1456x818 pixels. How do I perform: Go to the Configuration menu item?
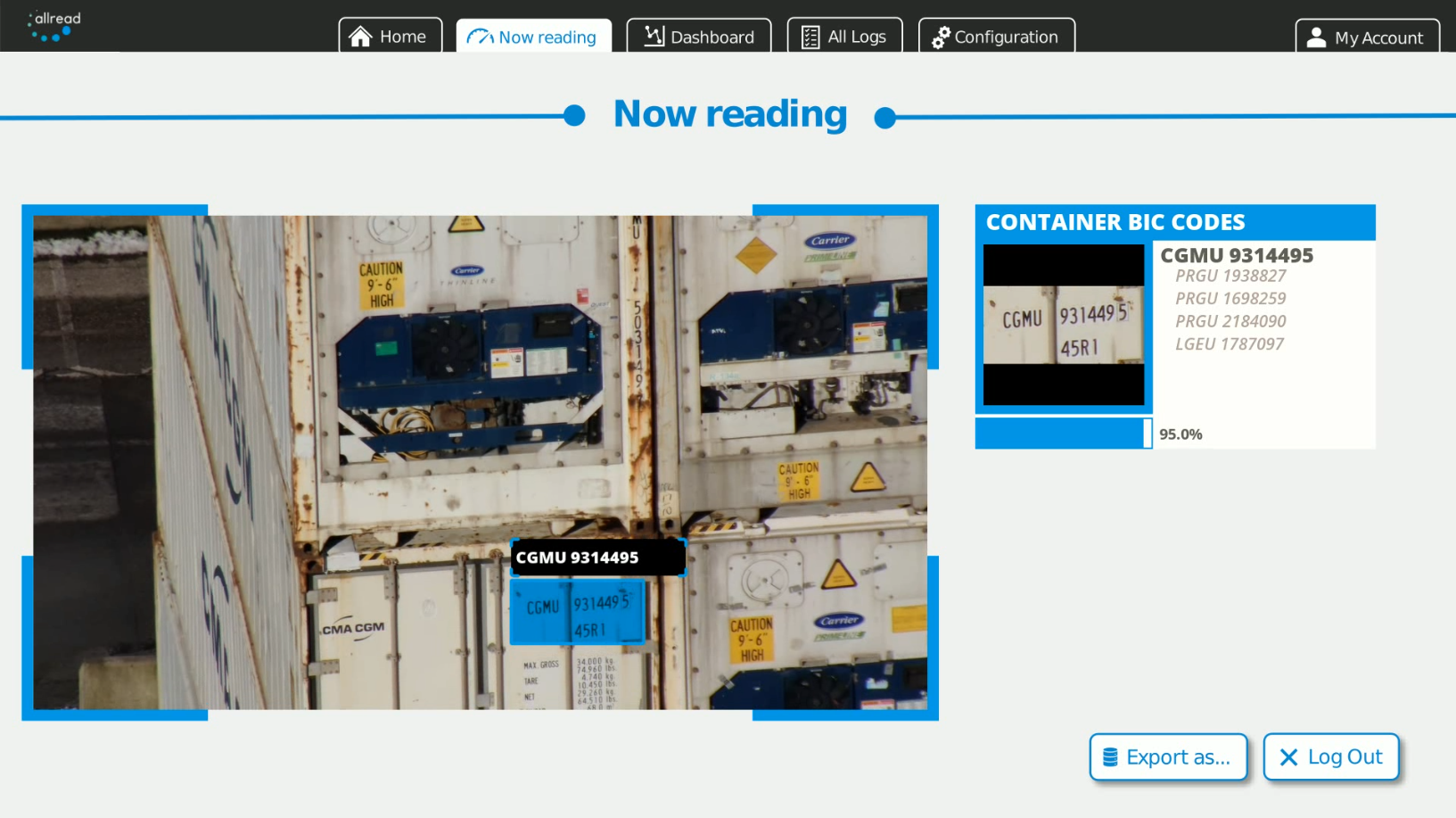[996, 37]
